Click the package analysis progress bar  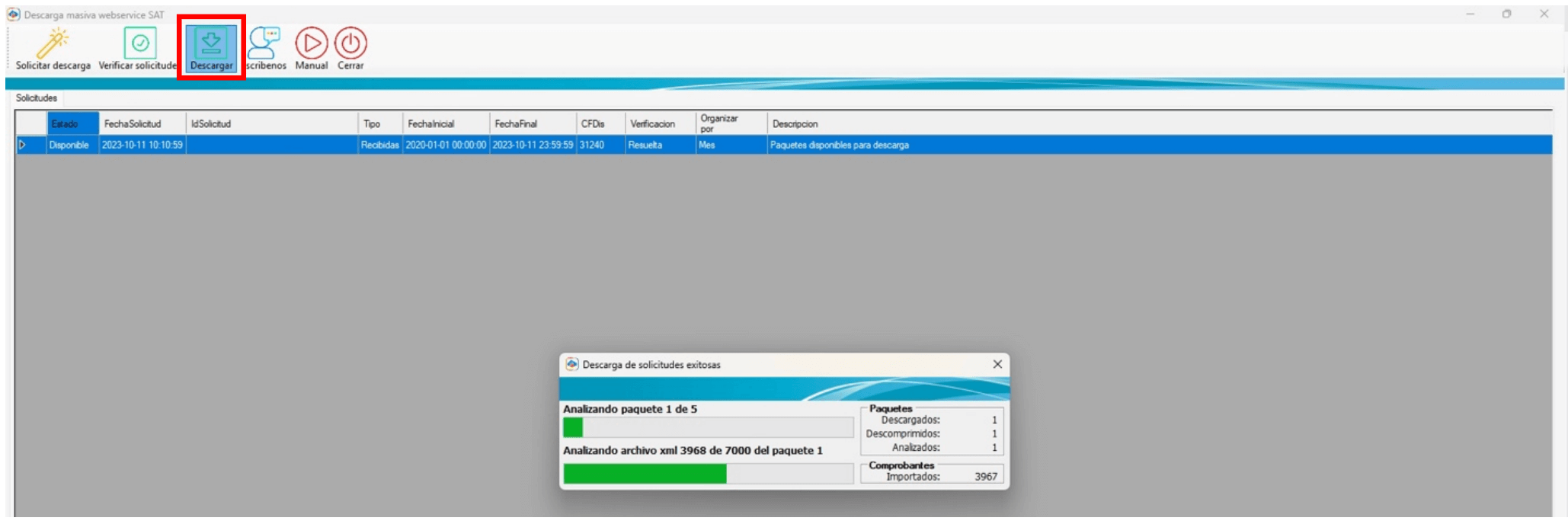click(x=707, y=427)
